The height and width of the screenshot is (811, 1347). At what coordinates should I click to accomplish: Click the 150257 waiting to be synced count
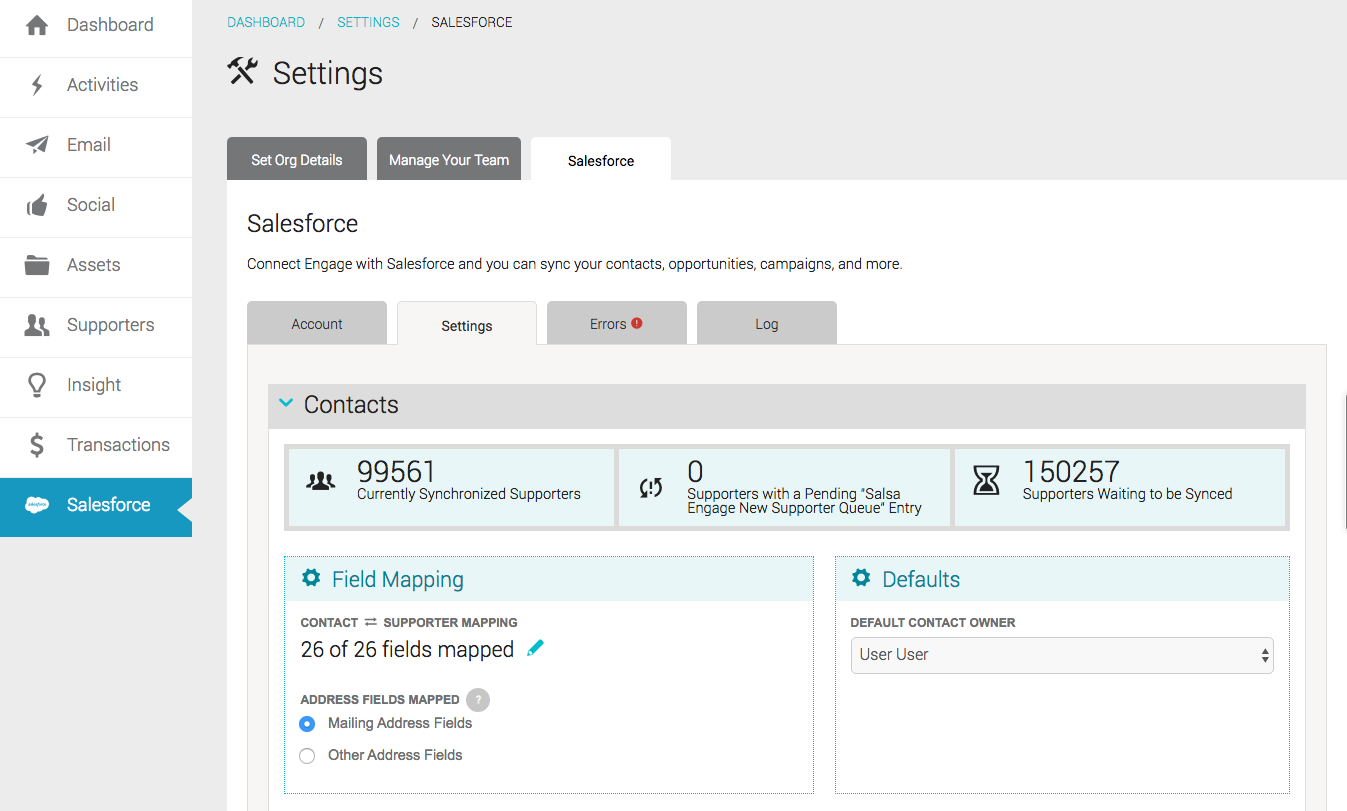coord(1071,471)
